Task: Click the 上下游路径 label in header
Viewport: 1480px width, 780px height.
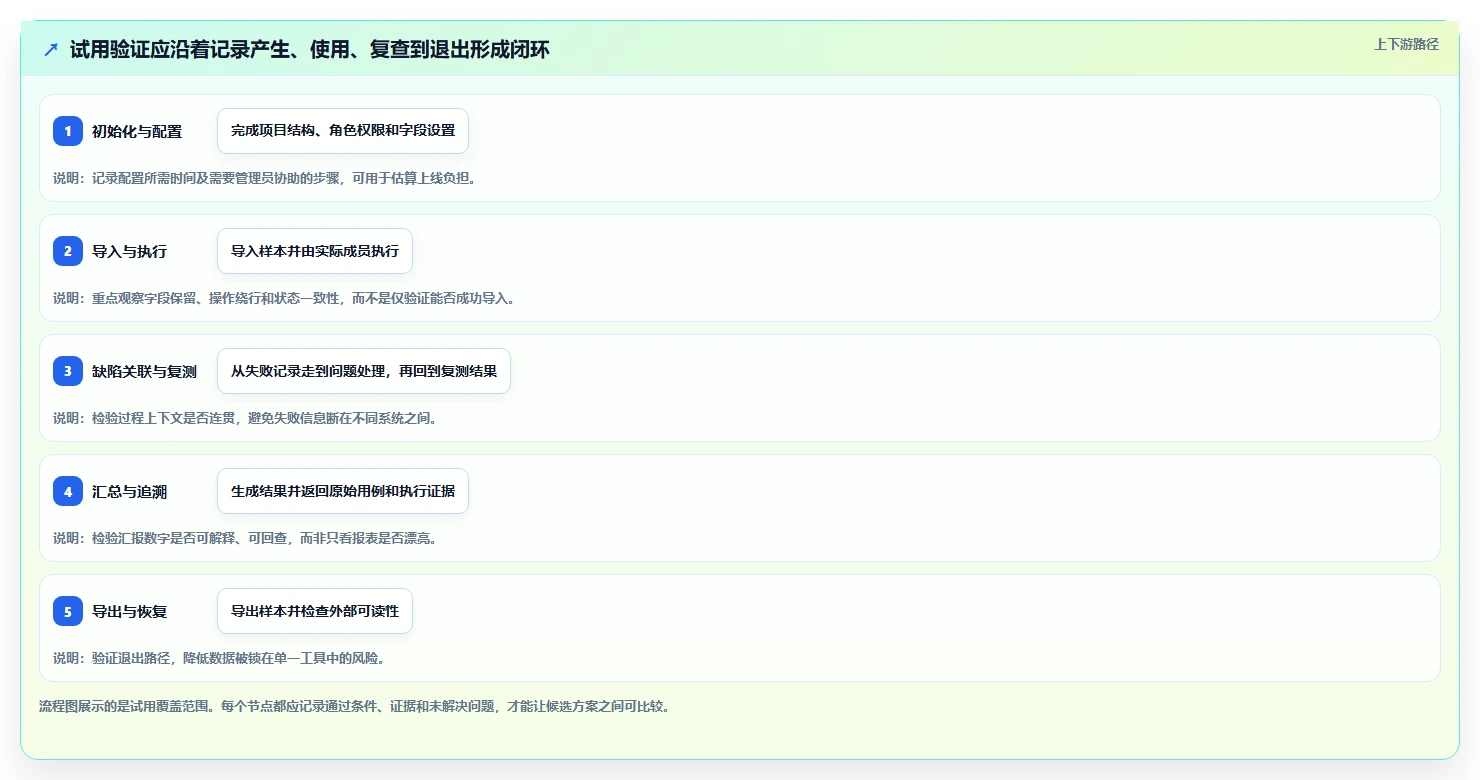Action: tap(1406, 44)
